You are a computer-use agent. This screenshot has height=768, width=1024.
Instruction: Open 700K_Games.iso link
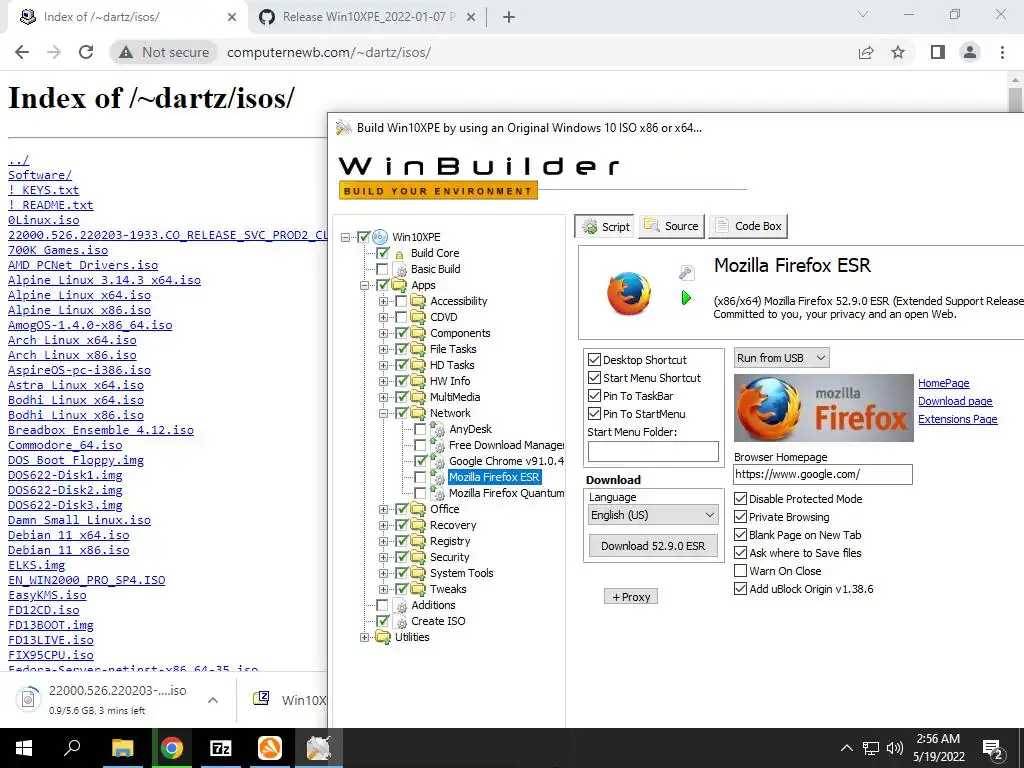[x=58, y=250]
